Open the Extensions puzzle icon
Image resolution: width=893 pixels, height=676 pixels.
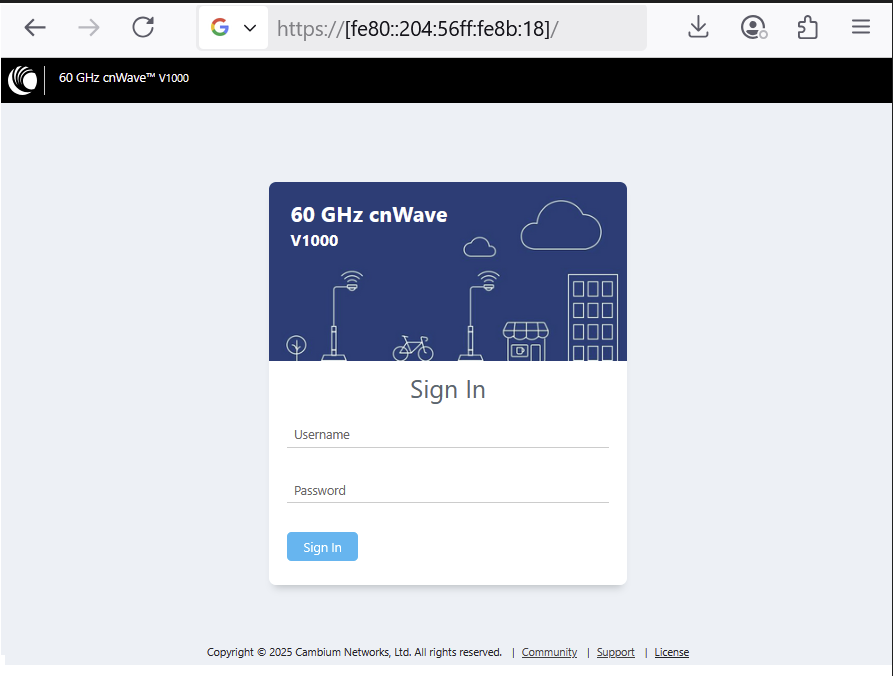pyautogui.click(x=808, y=27)
